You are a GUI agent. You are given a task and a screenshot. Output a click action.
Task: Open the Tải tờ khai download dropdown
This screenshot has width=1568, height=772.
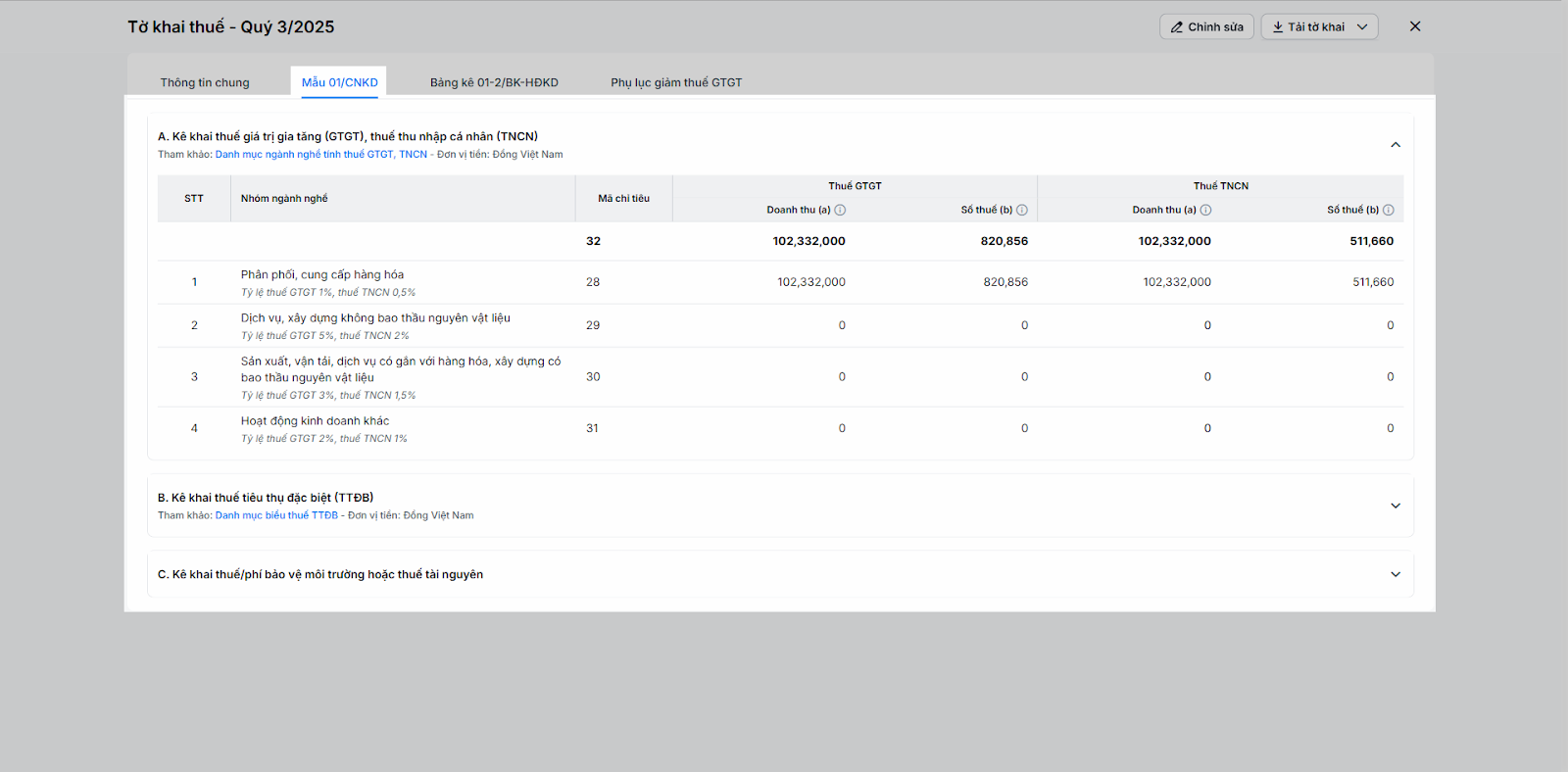[1319, 26]
